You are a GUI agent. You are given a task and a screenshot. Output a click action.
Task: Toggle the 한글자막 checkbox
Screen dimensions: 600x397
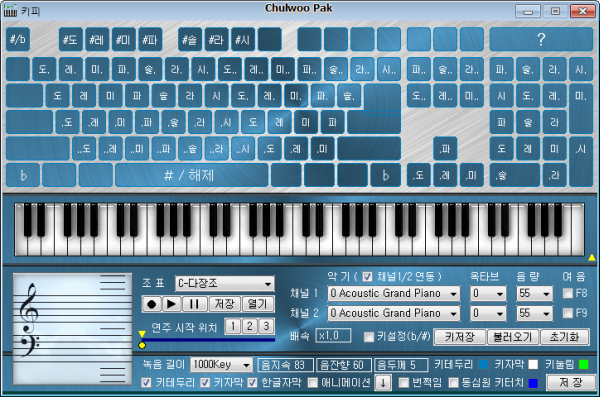(252, 382)
